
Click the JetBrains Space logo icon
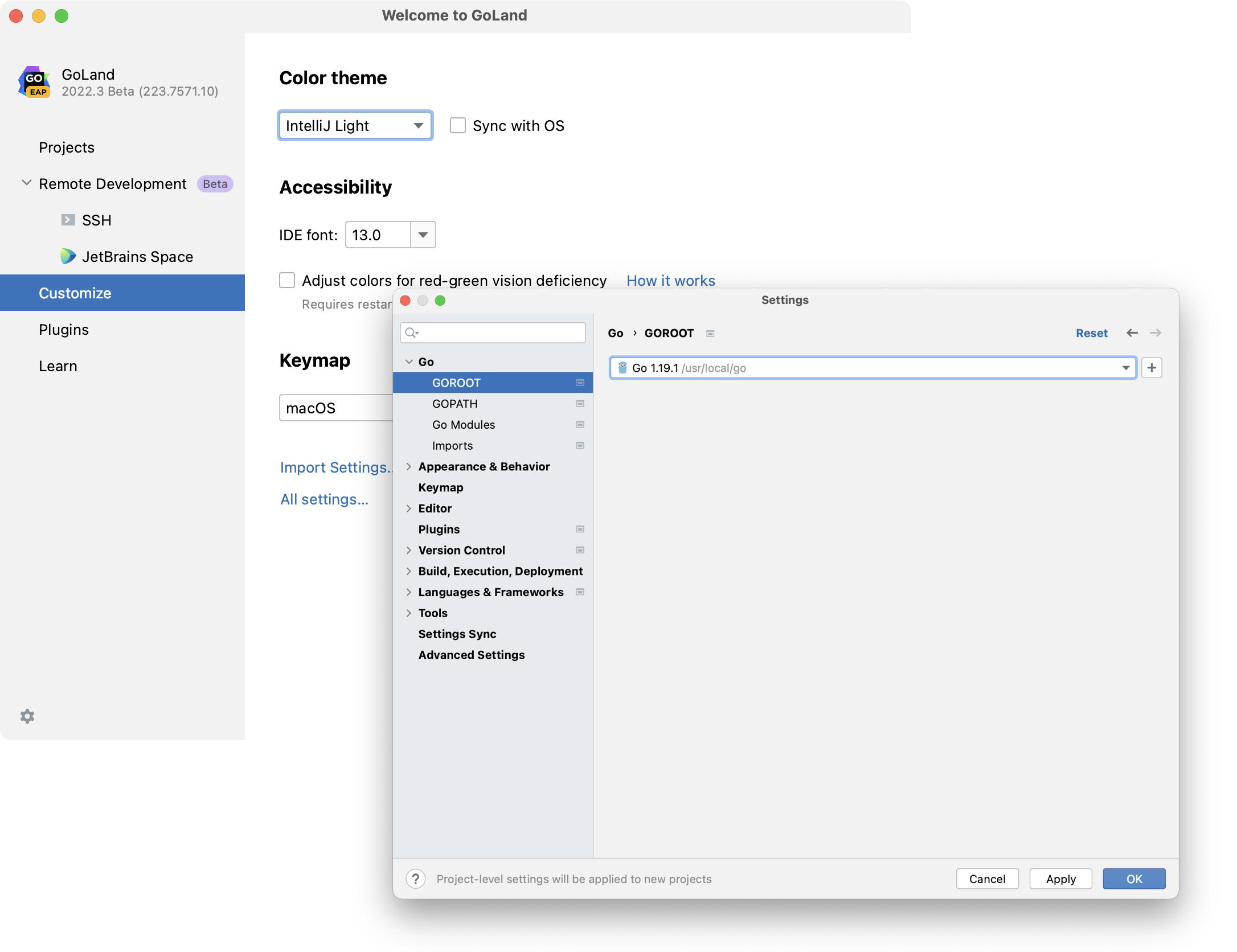[x=68, y=256]
